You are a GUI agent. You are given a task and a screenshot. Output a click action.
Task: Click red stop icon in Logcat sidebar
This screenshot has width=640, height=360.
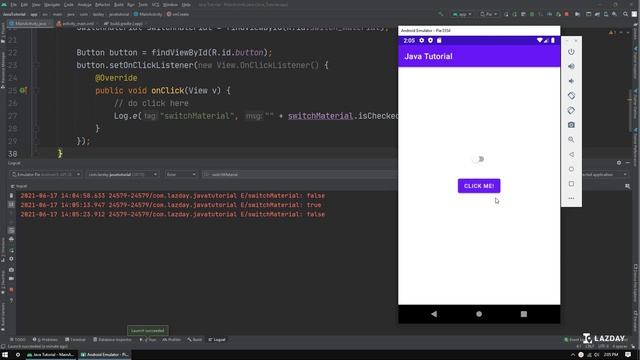[x=11, y=290]
